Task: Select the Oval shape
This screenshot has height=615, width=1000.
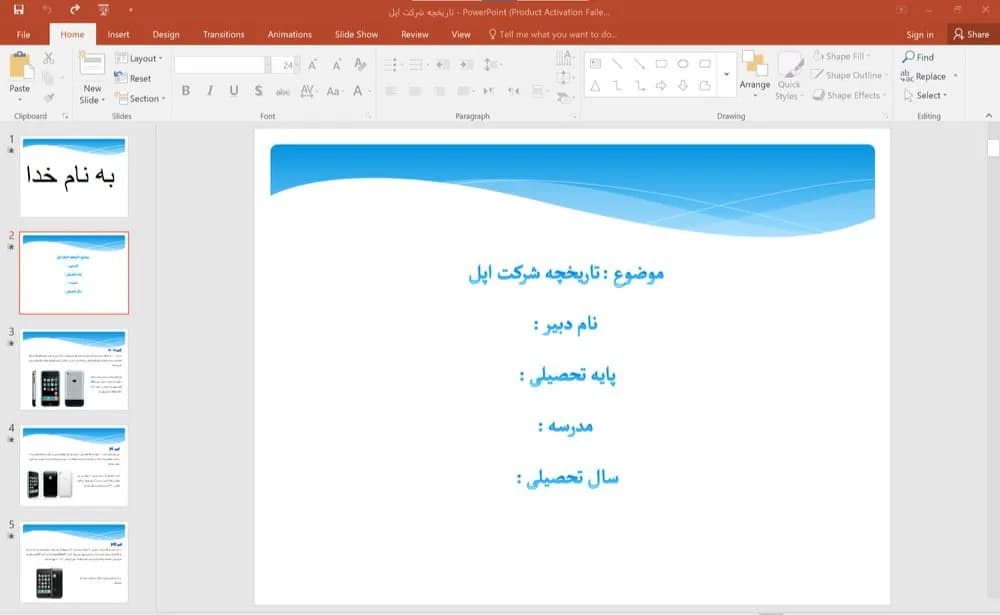Action: tap(683, 64)
